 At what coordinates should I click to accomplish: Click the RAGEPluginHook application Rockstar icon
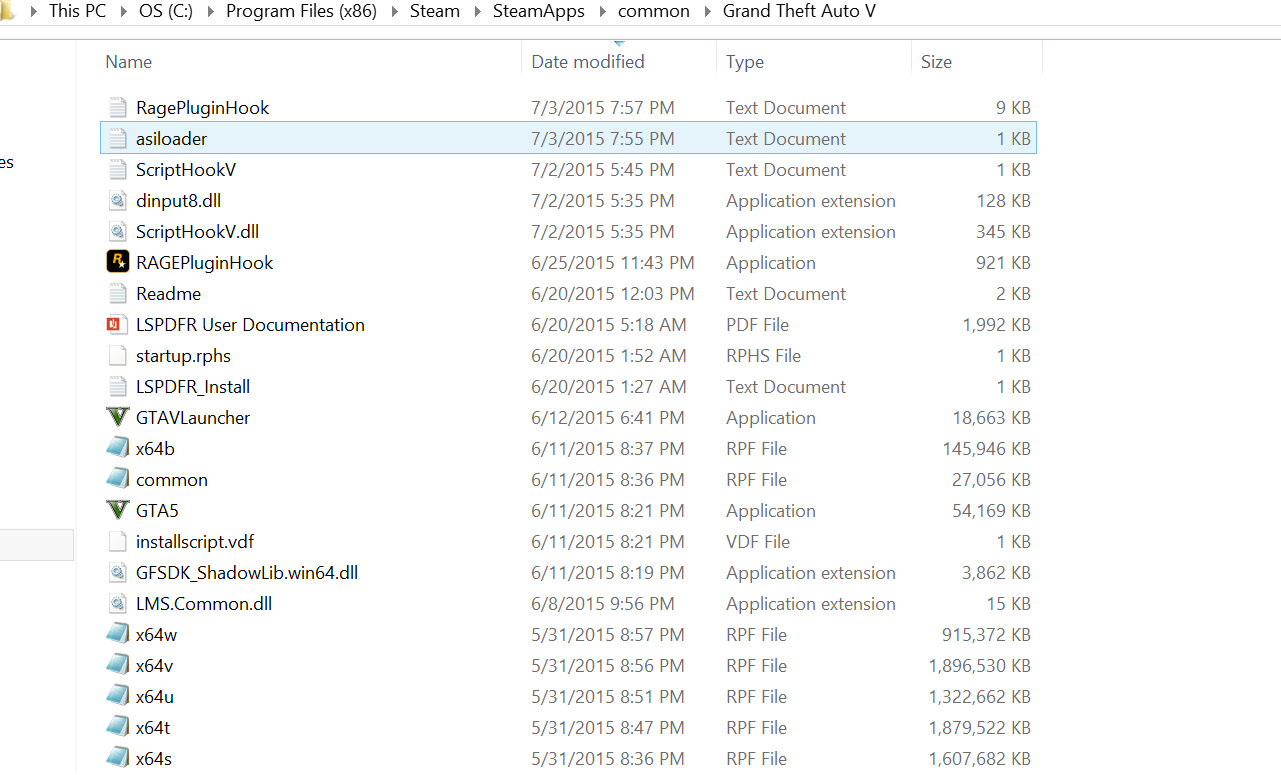click(118, 262)
